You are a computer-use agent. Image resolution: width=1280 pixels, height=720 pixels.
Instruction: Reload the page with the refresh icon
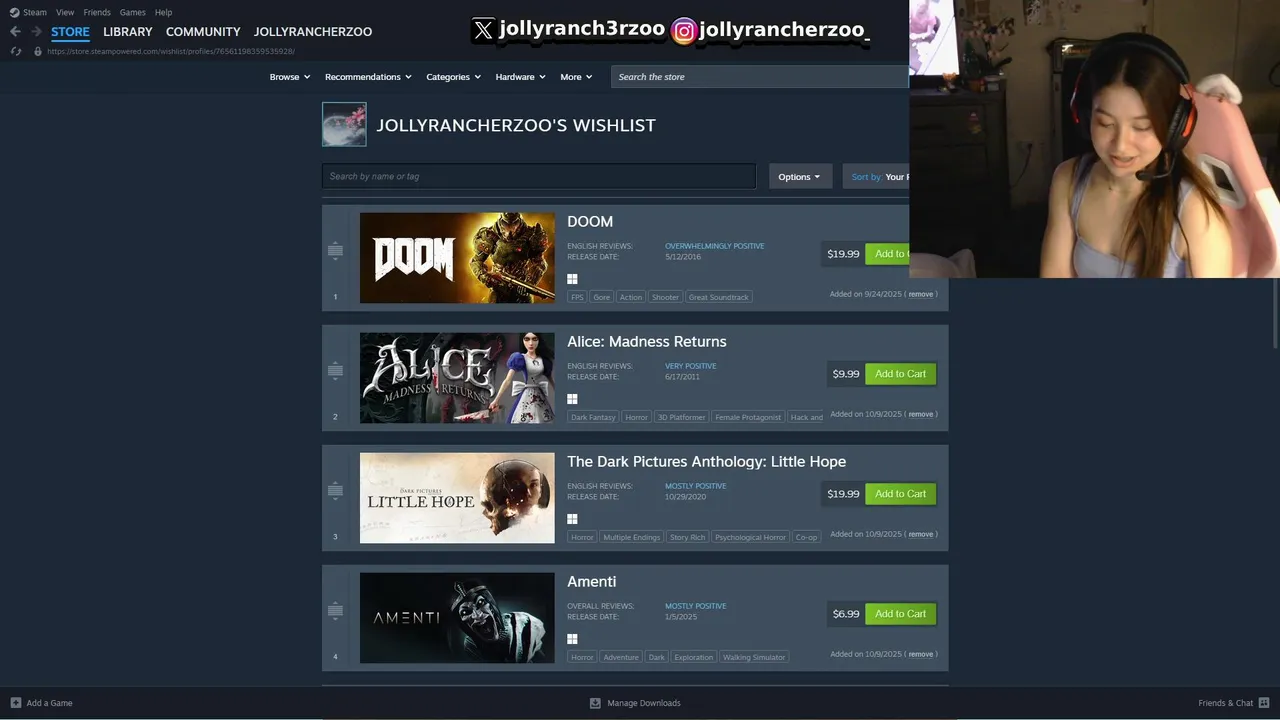click(x=15, y=51)
